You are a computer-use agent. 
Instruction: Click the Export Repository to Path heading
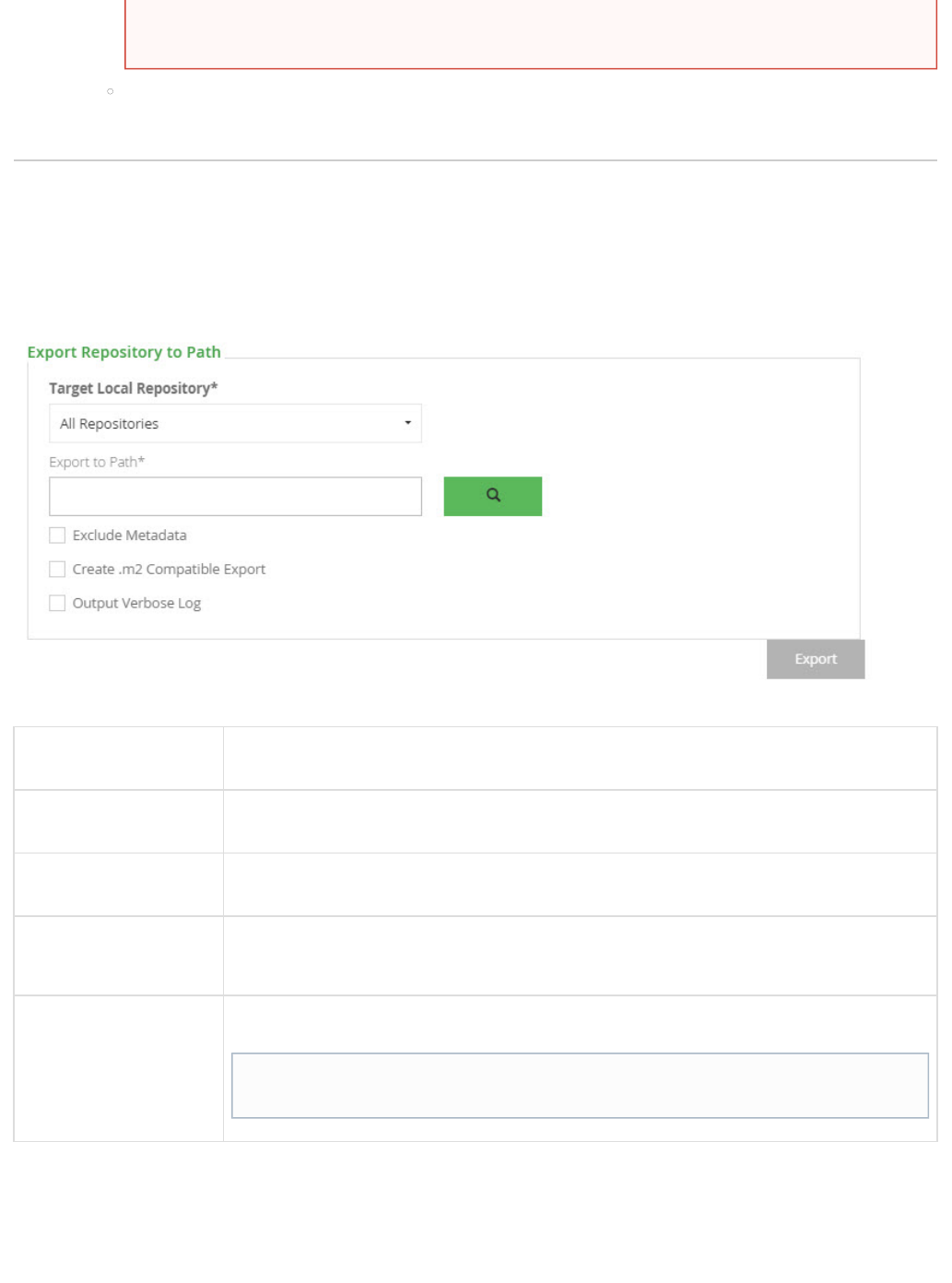click(123, 352)
